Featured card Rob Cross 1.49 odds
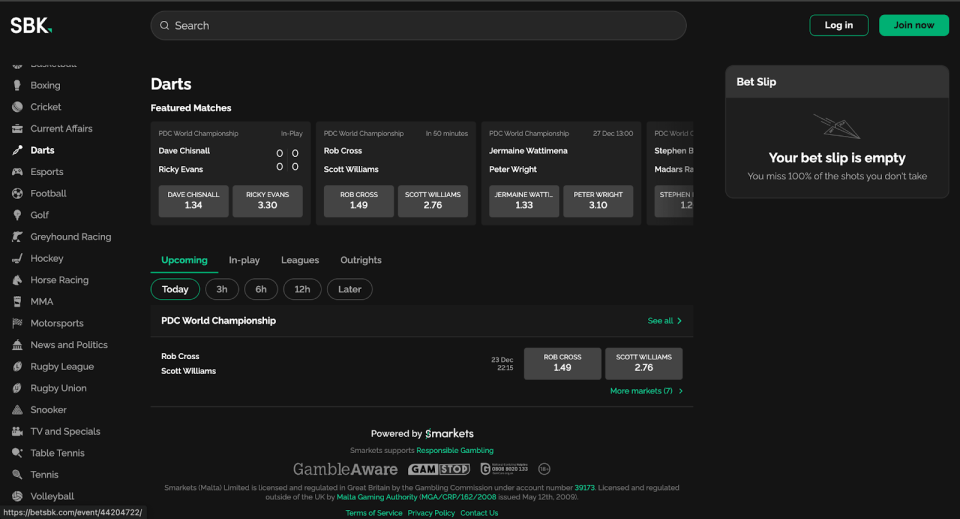 tap(359, 201)
